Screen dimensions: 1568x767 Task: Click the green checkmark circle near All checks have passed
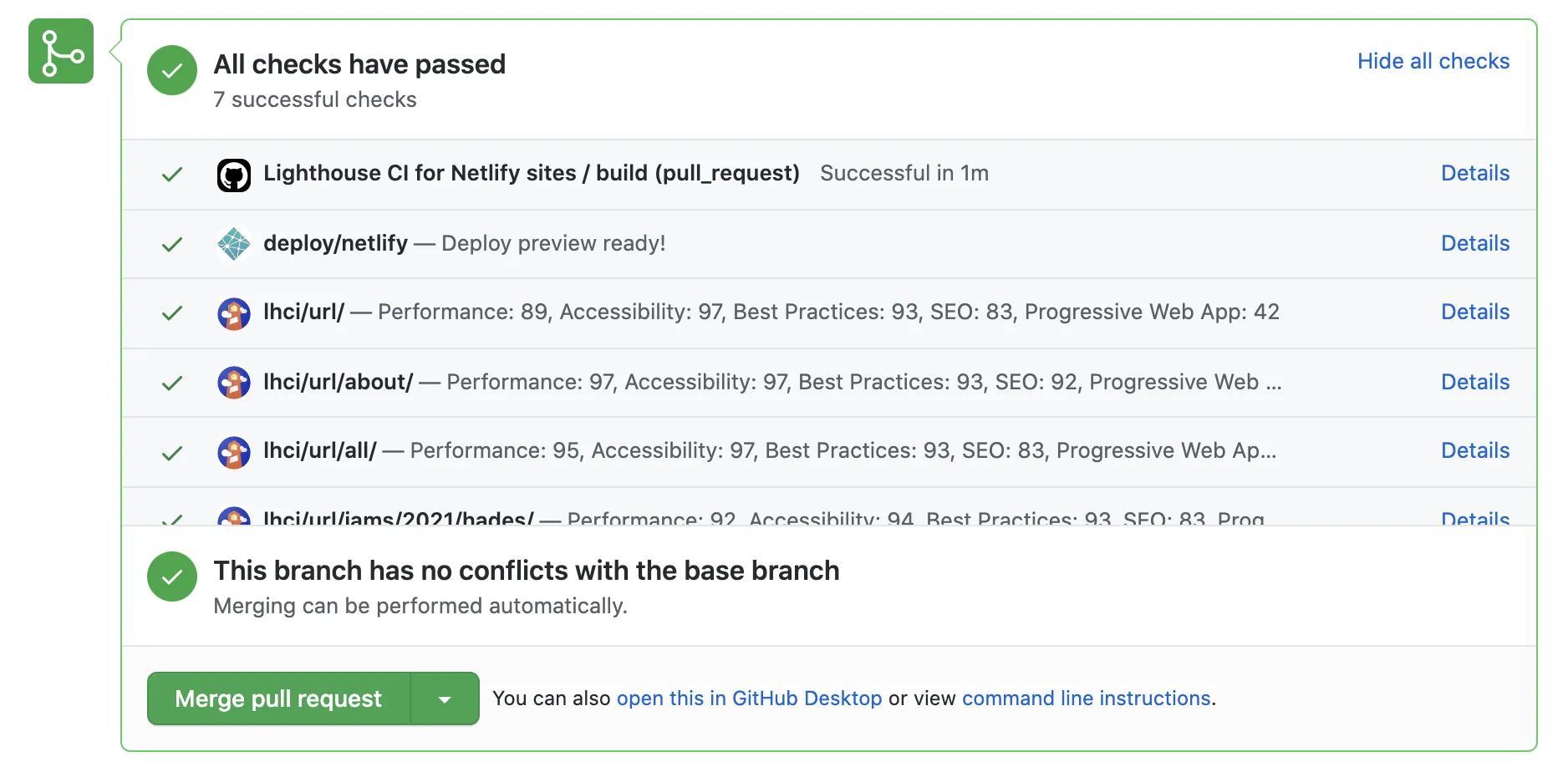171,70
